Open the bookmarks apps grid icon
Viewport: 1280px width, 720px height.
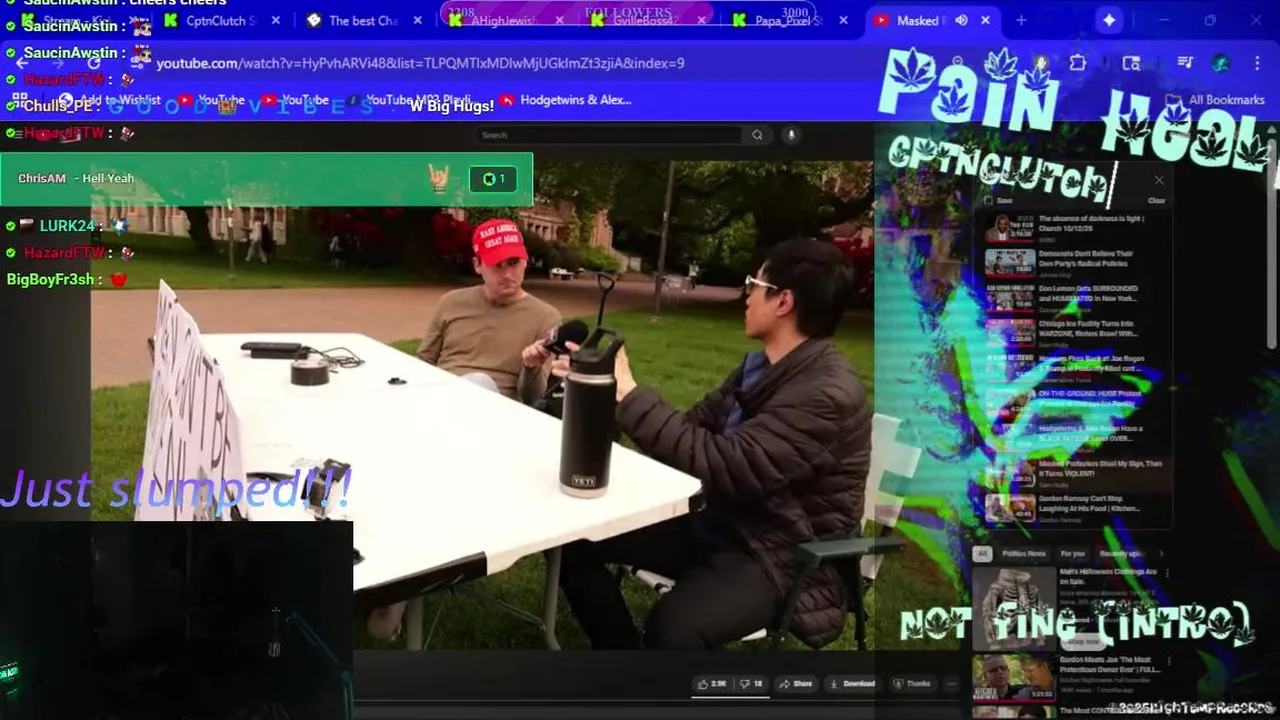(x=19, y=100)
